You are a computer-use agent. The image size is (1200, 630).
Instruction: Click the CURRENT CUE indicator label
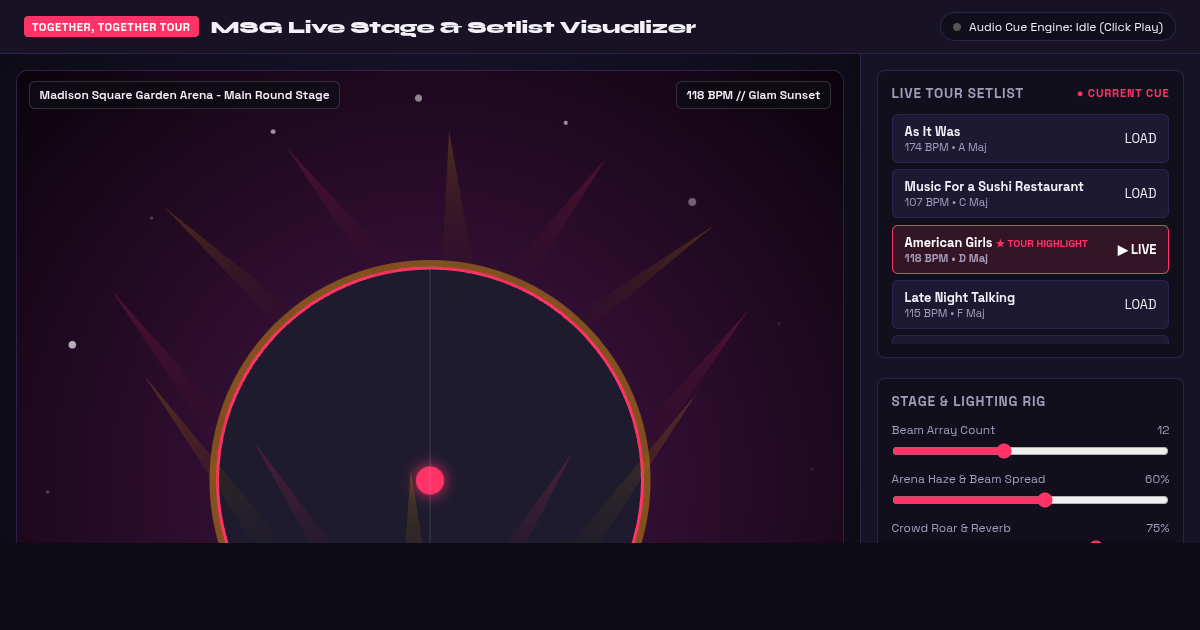coord(1123,94)
